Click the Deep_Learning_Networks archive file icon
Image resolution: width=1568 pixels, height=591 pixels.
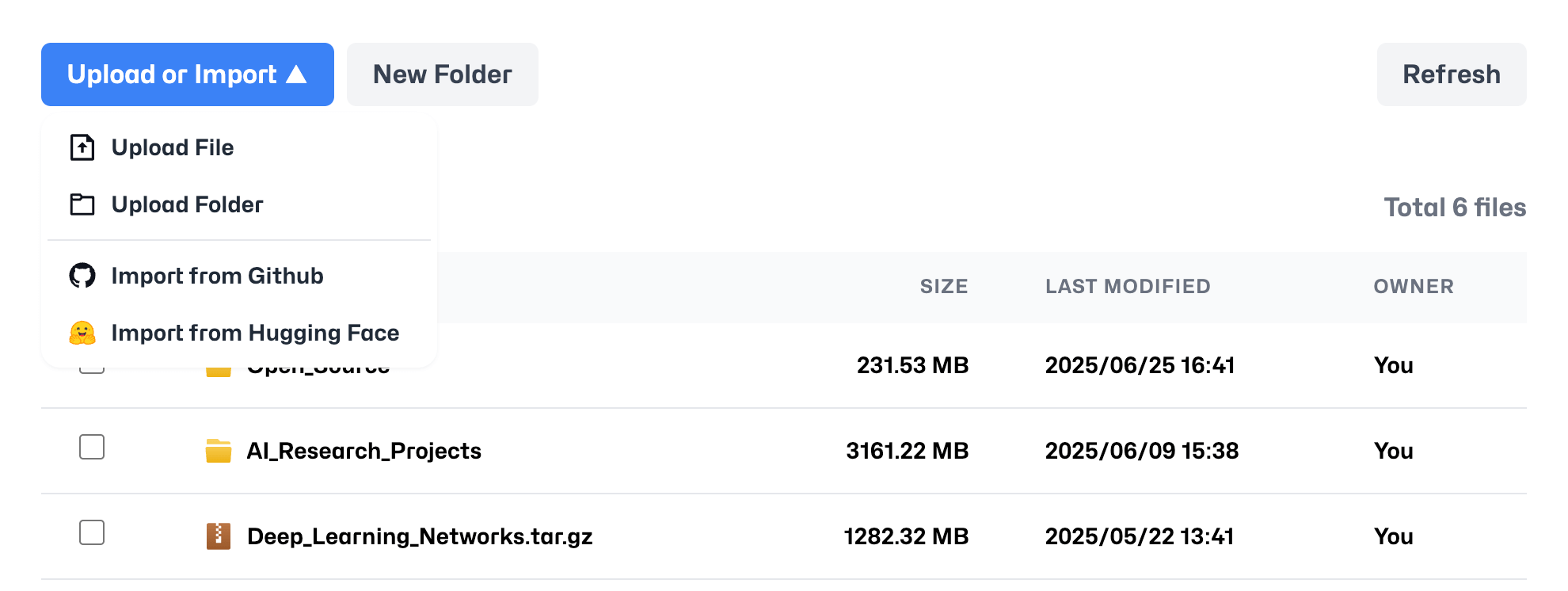(x=219, y=536)
